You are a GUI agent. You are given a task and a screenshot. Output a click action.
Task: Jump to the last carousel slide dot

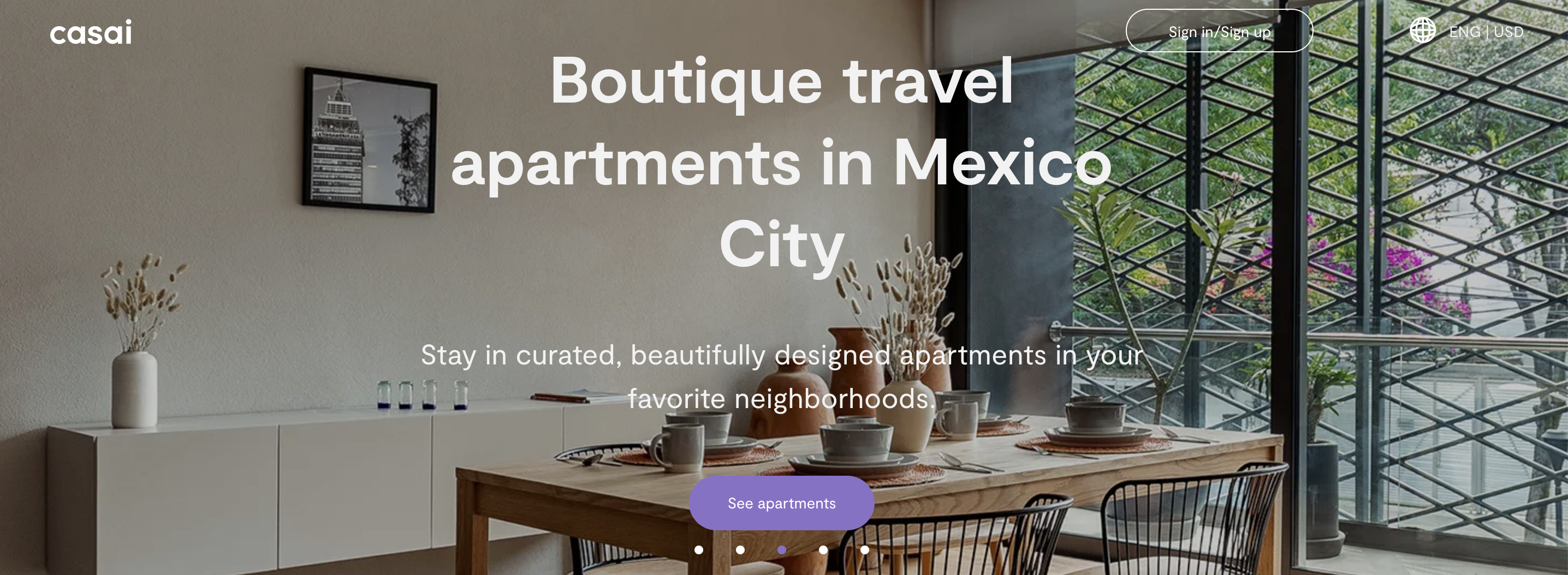click(864, 550)
